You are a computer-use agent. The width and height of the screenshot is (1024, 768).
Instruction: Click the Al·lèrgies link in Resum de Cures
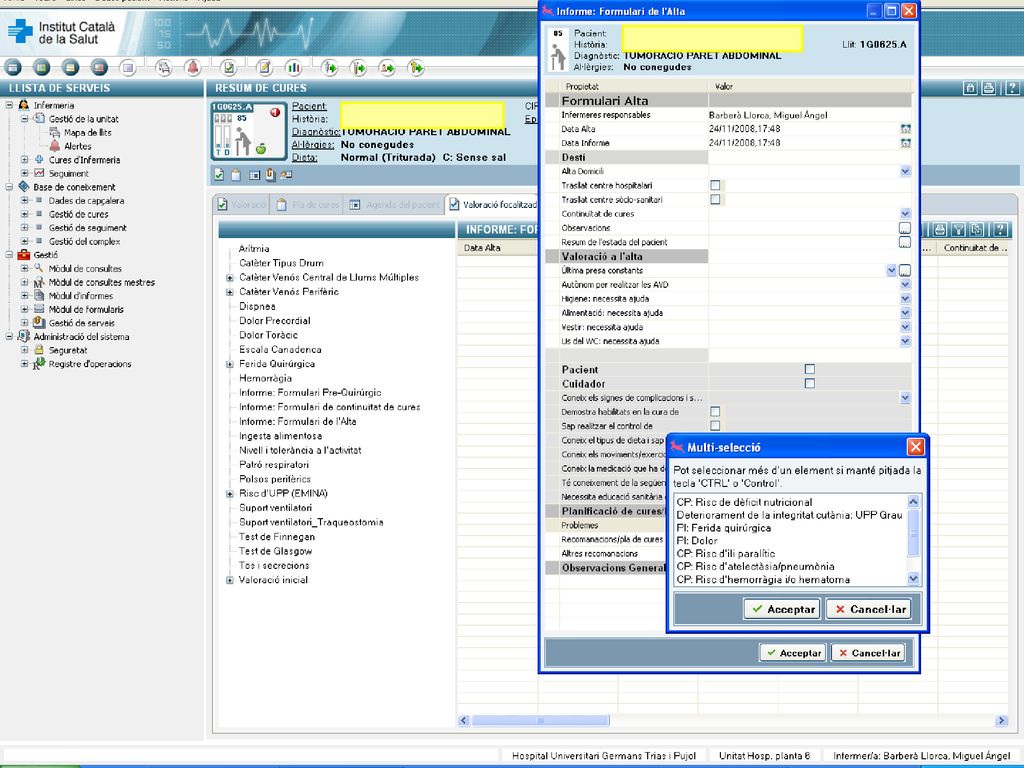click(313, 144)
